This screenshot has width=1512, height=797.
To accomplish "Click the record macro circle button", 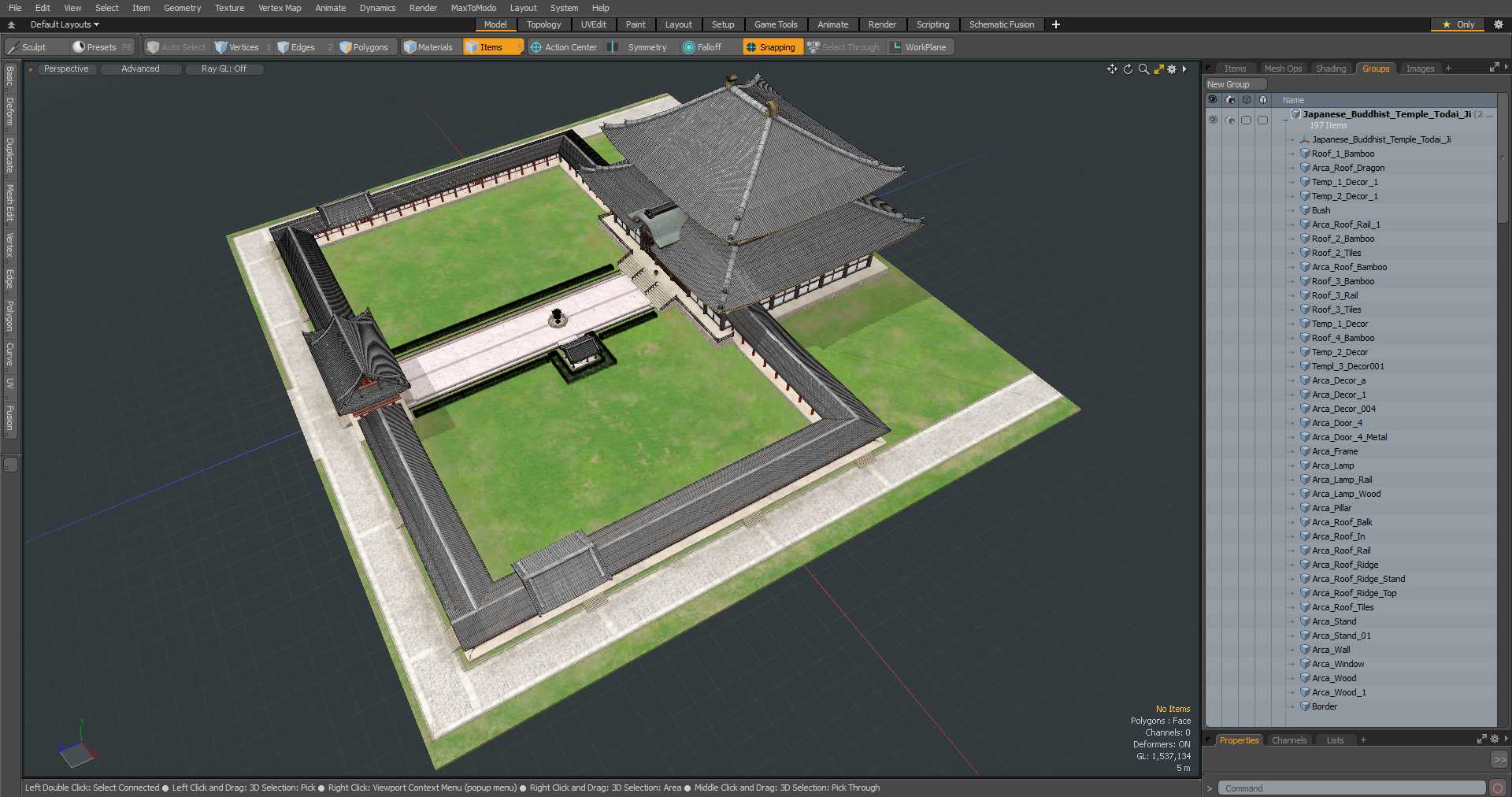I will (1498, 788).
